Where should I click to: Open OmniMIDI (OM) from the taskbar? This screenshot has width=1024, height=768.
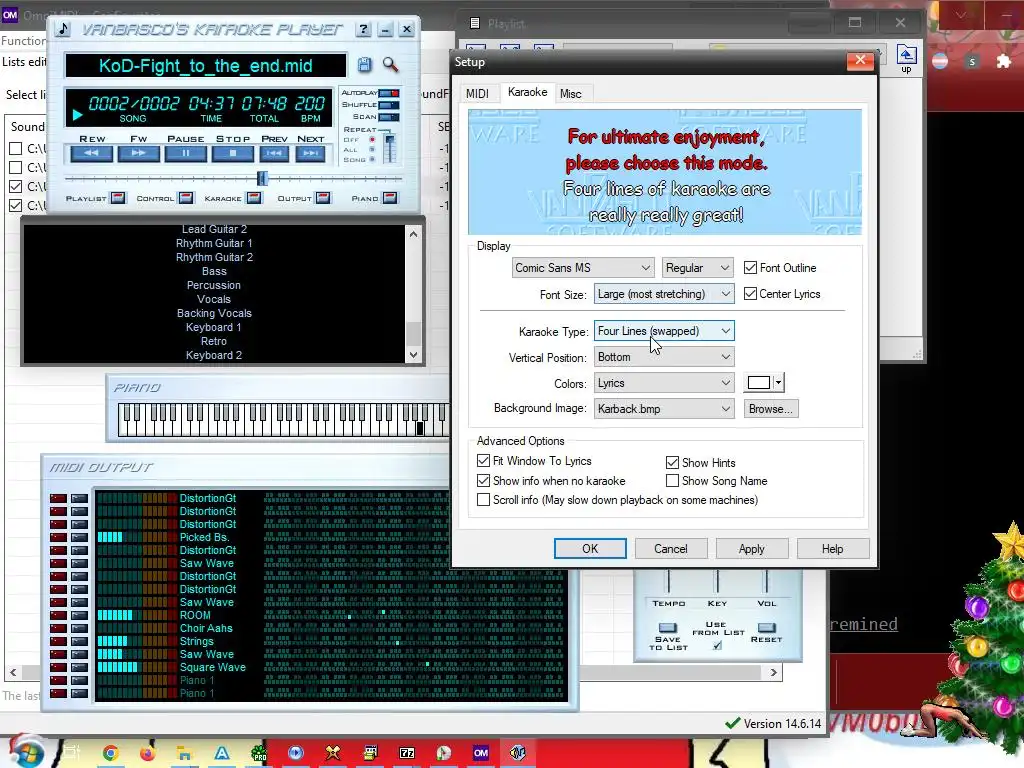[x=481, y=753]
